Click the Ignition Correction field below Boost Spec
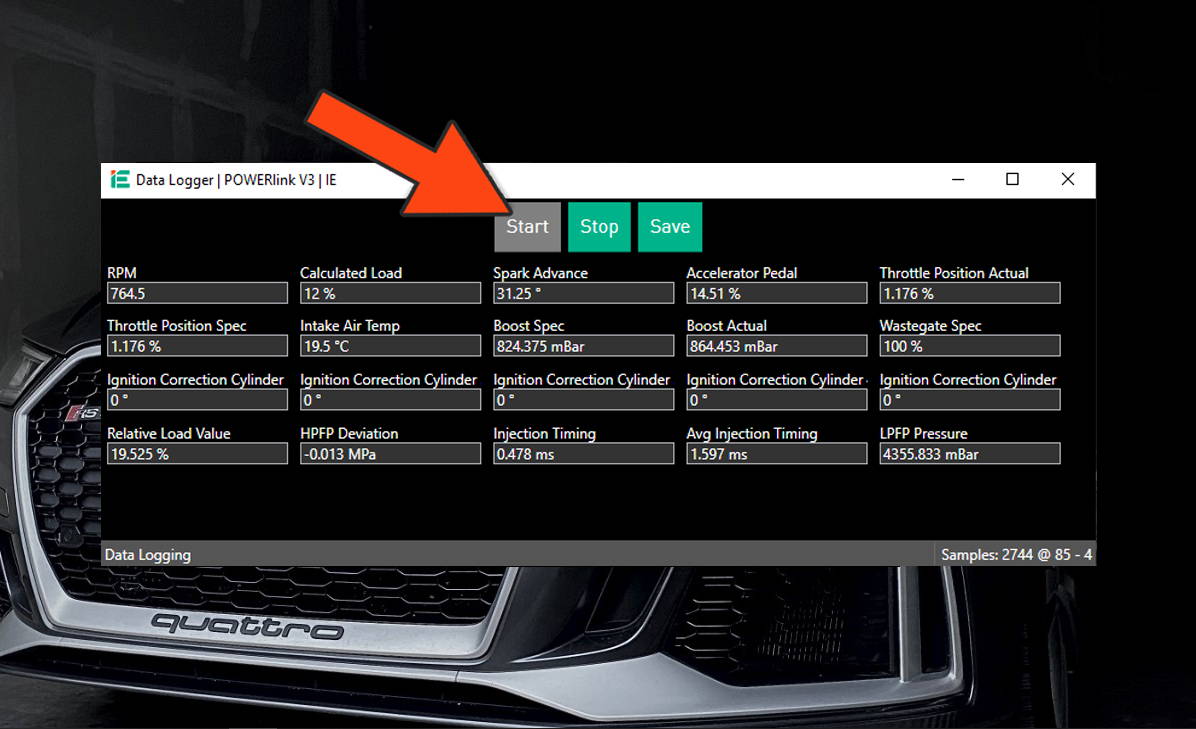 [x=584, y=400]
